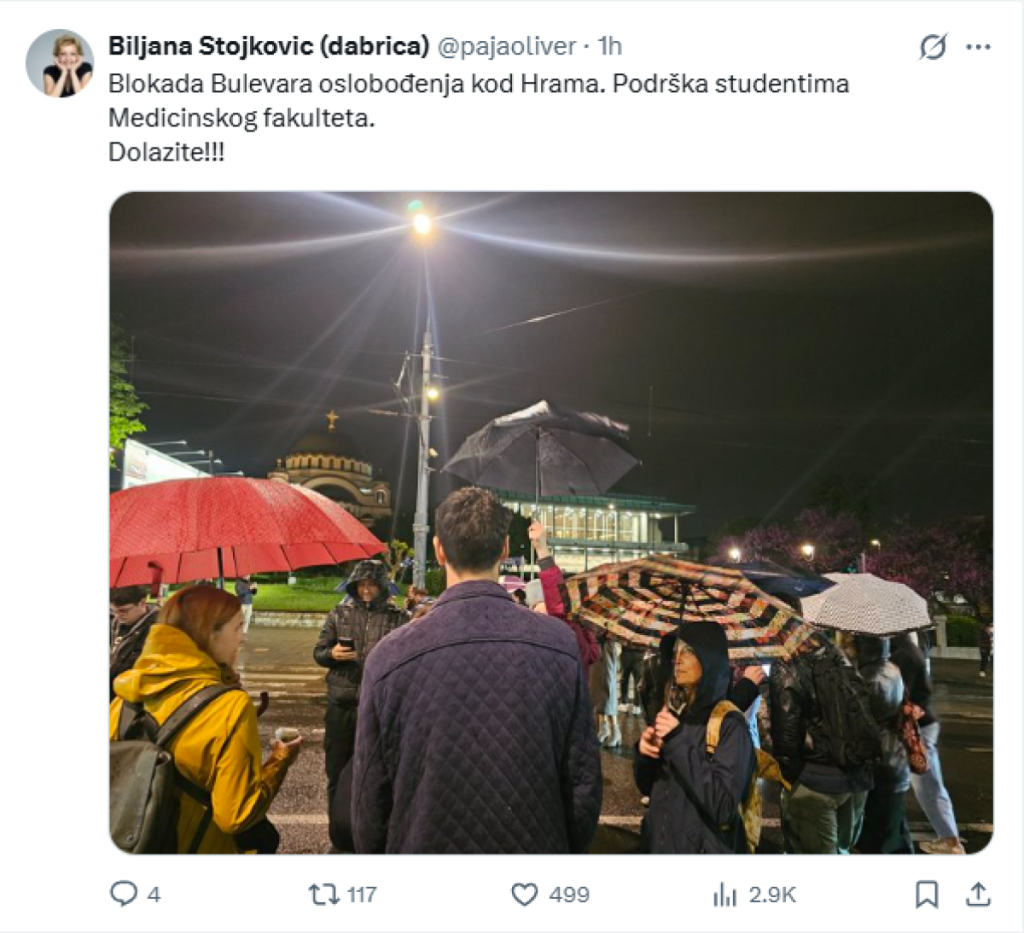Open the view analytics bar chart icon

[x=724, y=893]
